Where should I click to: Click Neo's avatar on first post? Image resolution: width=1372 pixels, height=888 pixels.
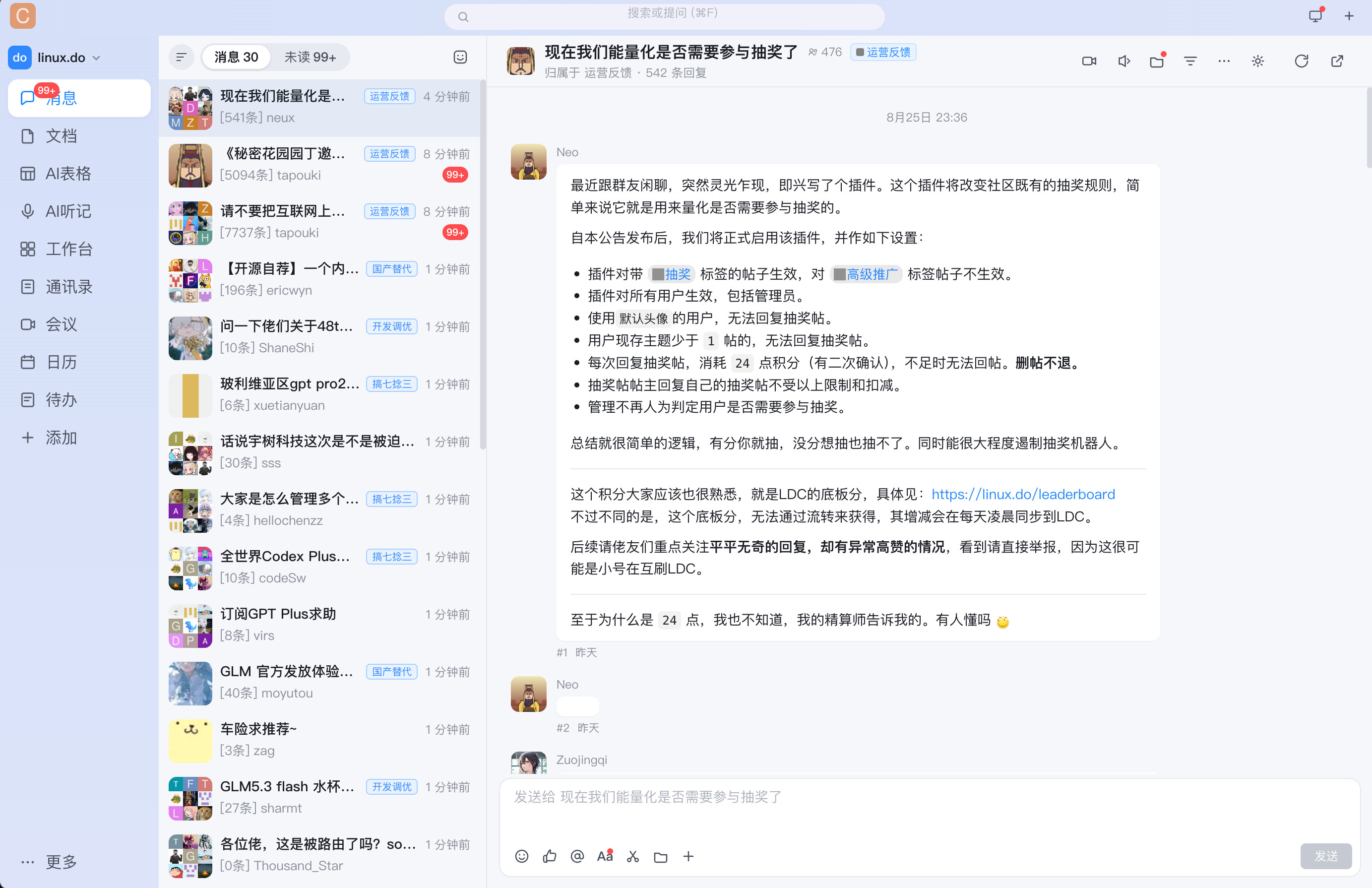point(528,162)
